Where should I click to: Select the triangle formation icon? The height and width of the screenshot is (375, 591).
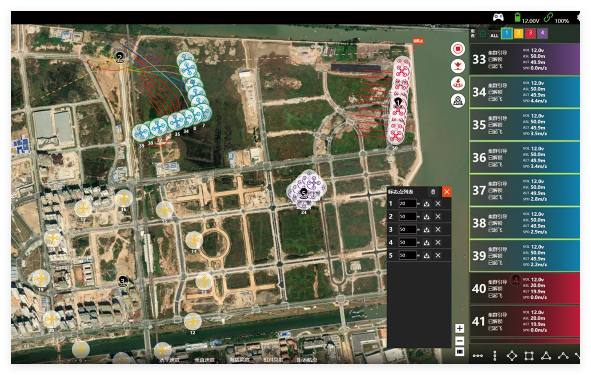pos(546,355)
